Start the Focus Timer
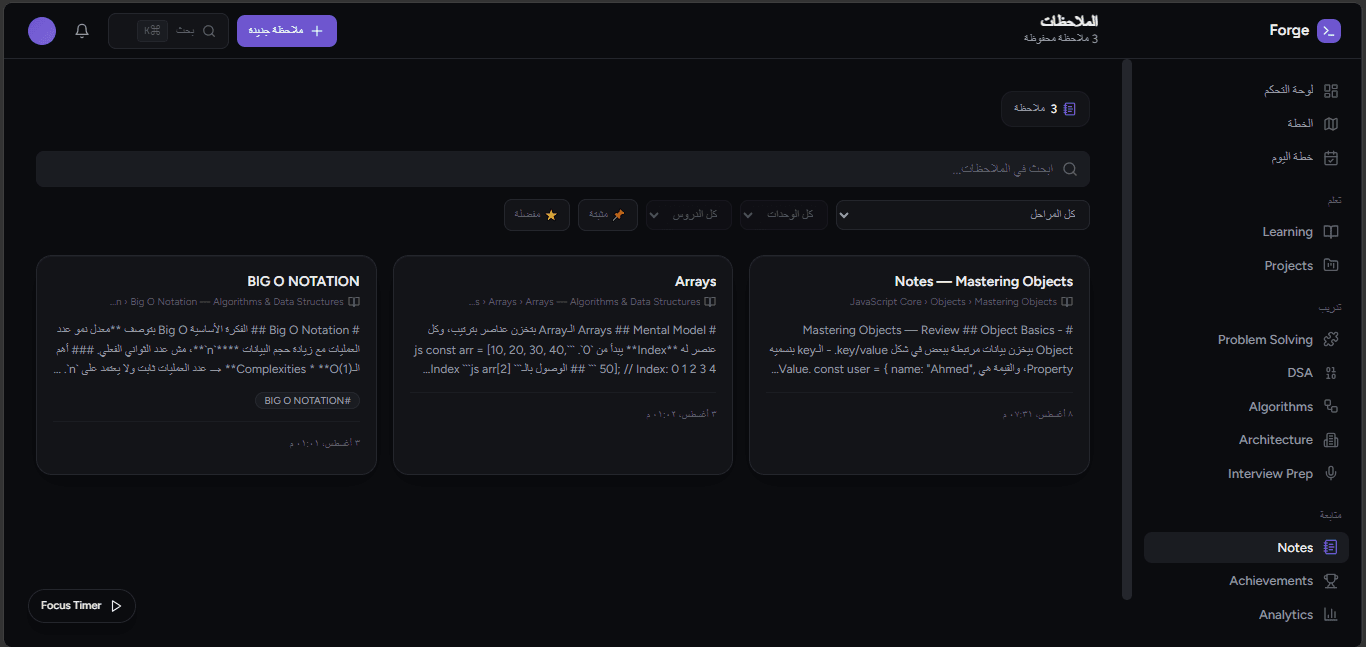Image resolution: width=1366 pixels, height=647 pixels. point(82,606)
